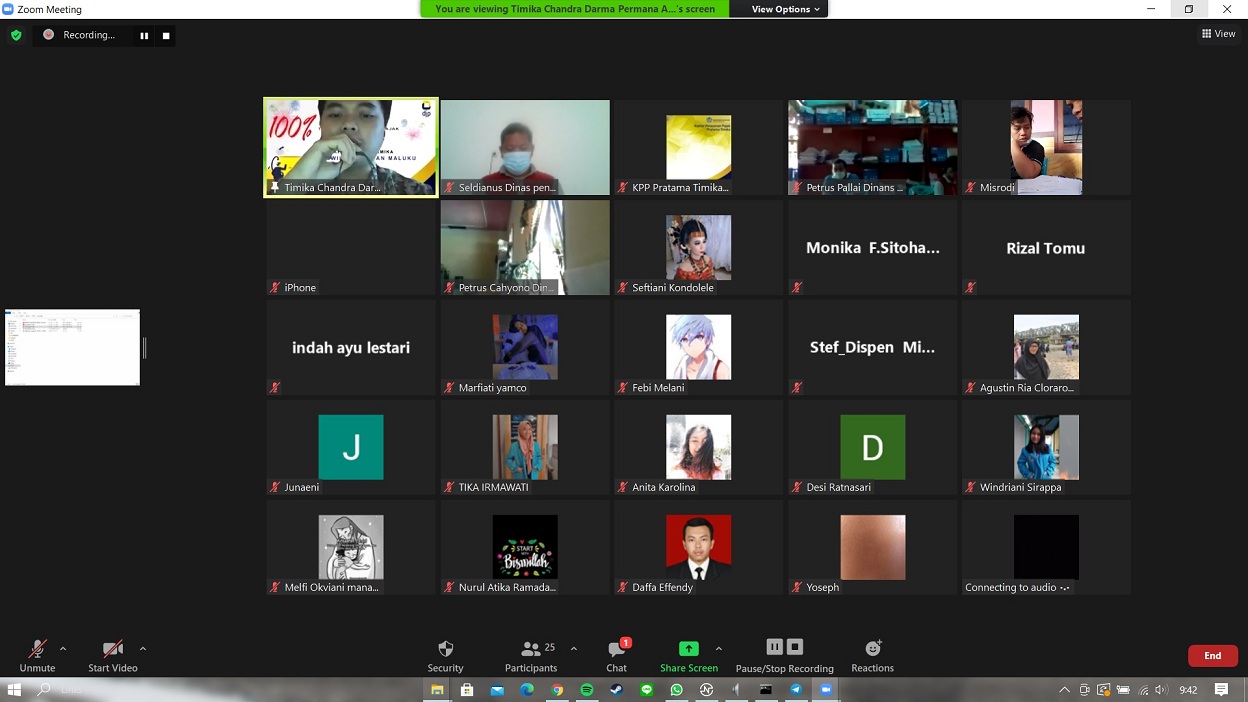The image size is (1248, 702).
Task: Turn on camera with Start Video
Action: [112, 655]
